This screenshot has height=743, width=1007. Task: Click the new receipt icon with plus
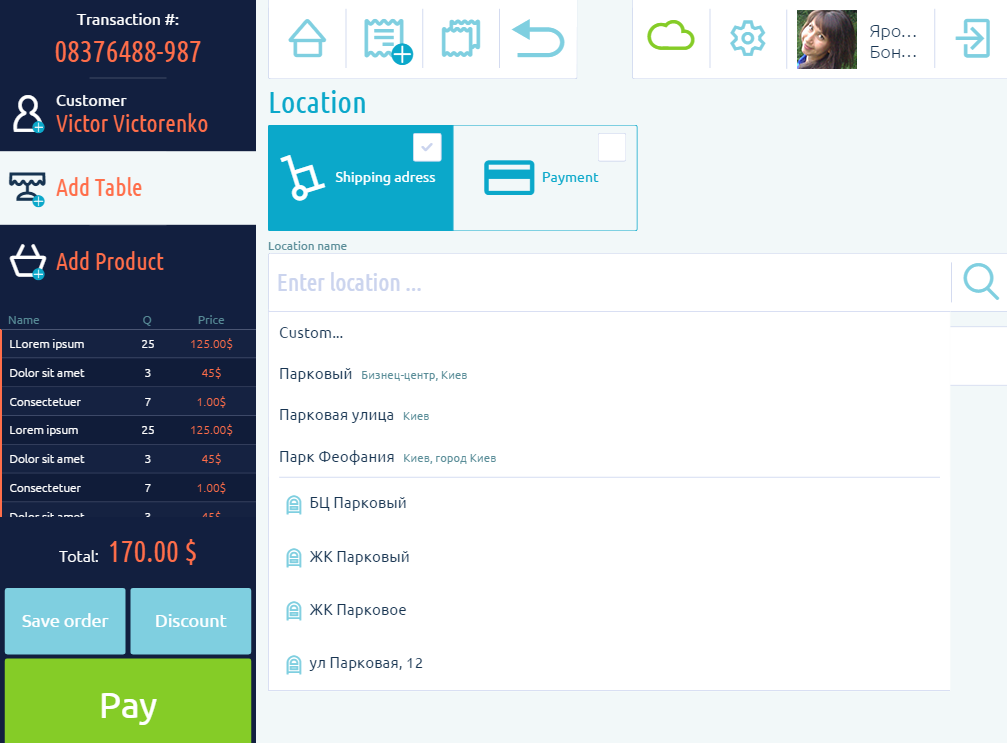tap(385, 39)
